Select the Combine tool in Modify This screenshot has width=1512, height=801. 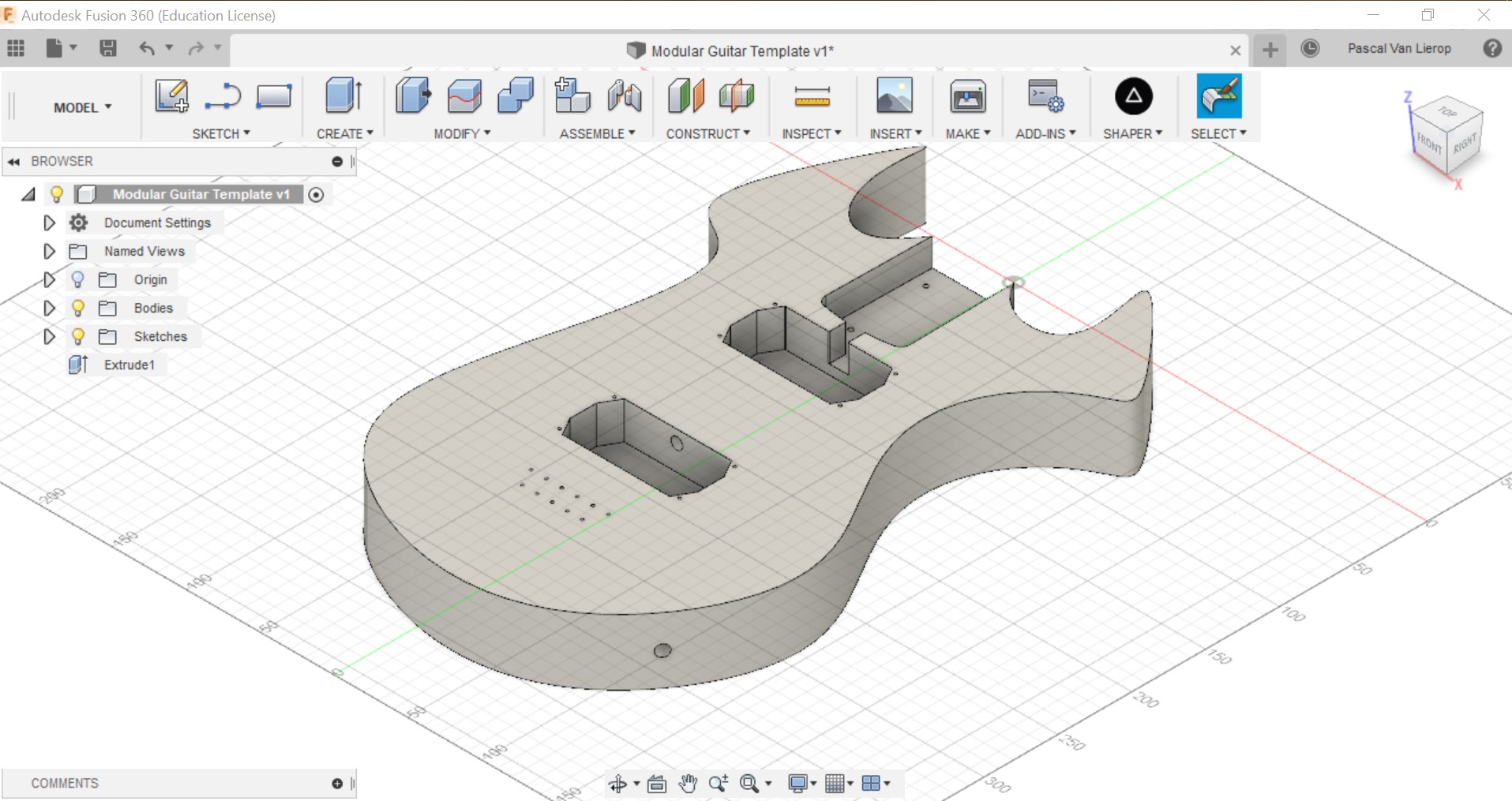coord(516,96)
